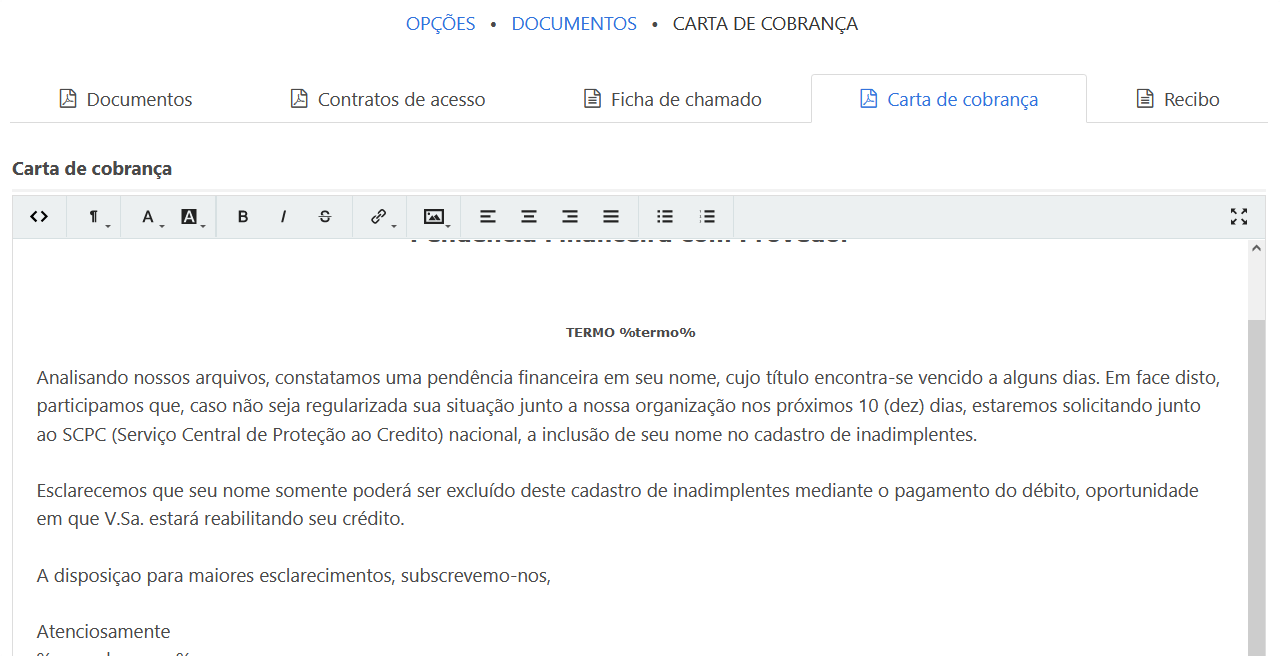Insert an unordered bullet list

click(x=665, y=217)
